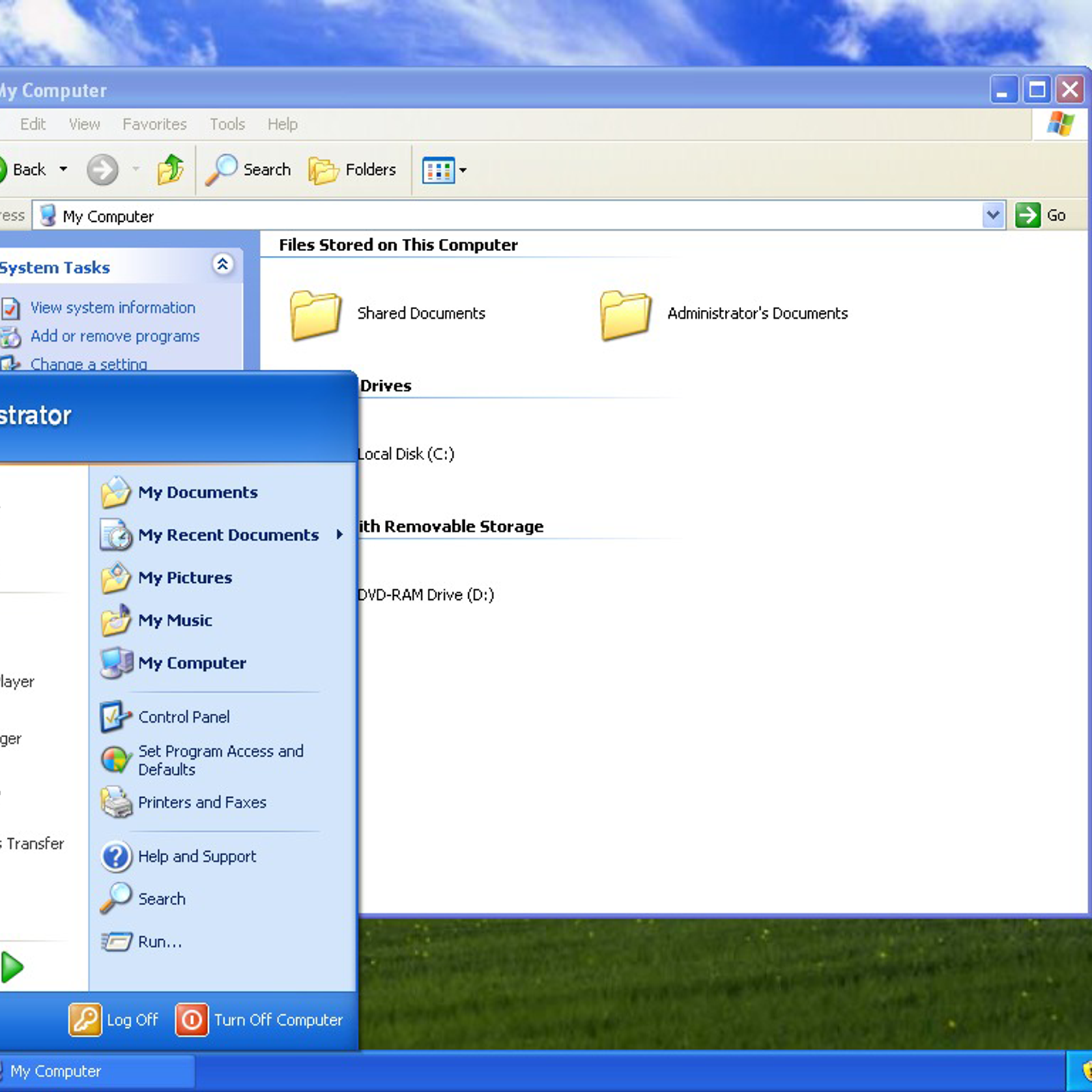
Task: Click Add or remove programs link
Action: pyautogui.click(x=115, y=336)
